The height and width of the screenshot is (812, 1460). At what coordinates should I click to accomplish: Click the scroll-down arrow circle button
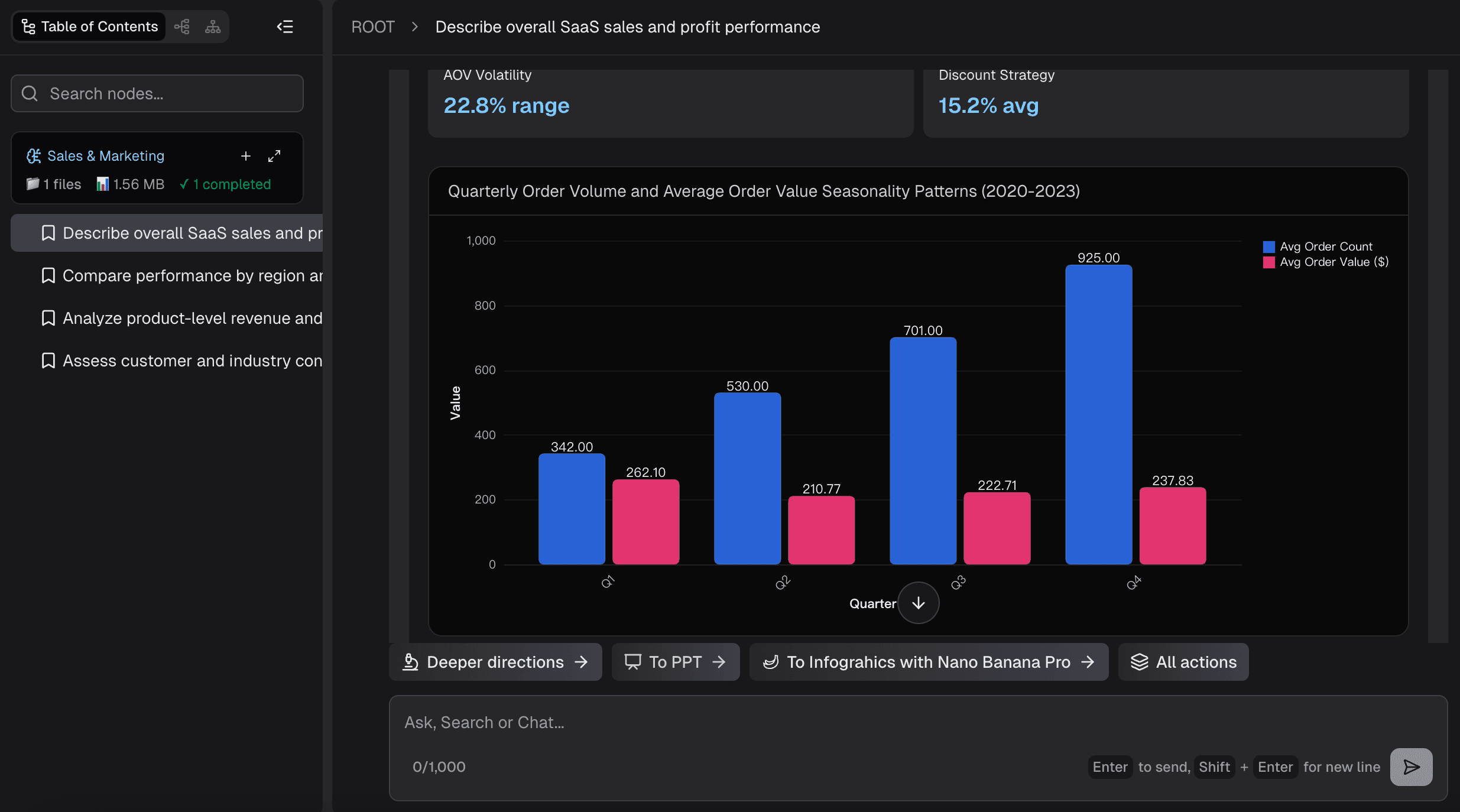click(918, 603)
